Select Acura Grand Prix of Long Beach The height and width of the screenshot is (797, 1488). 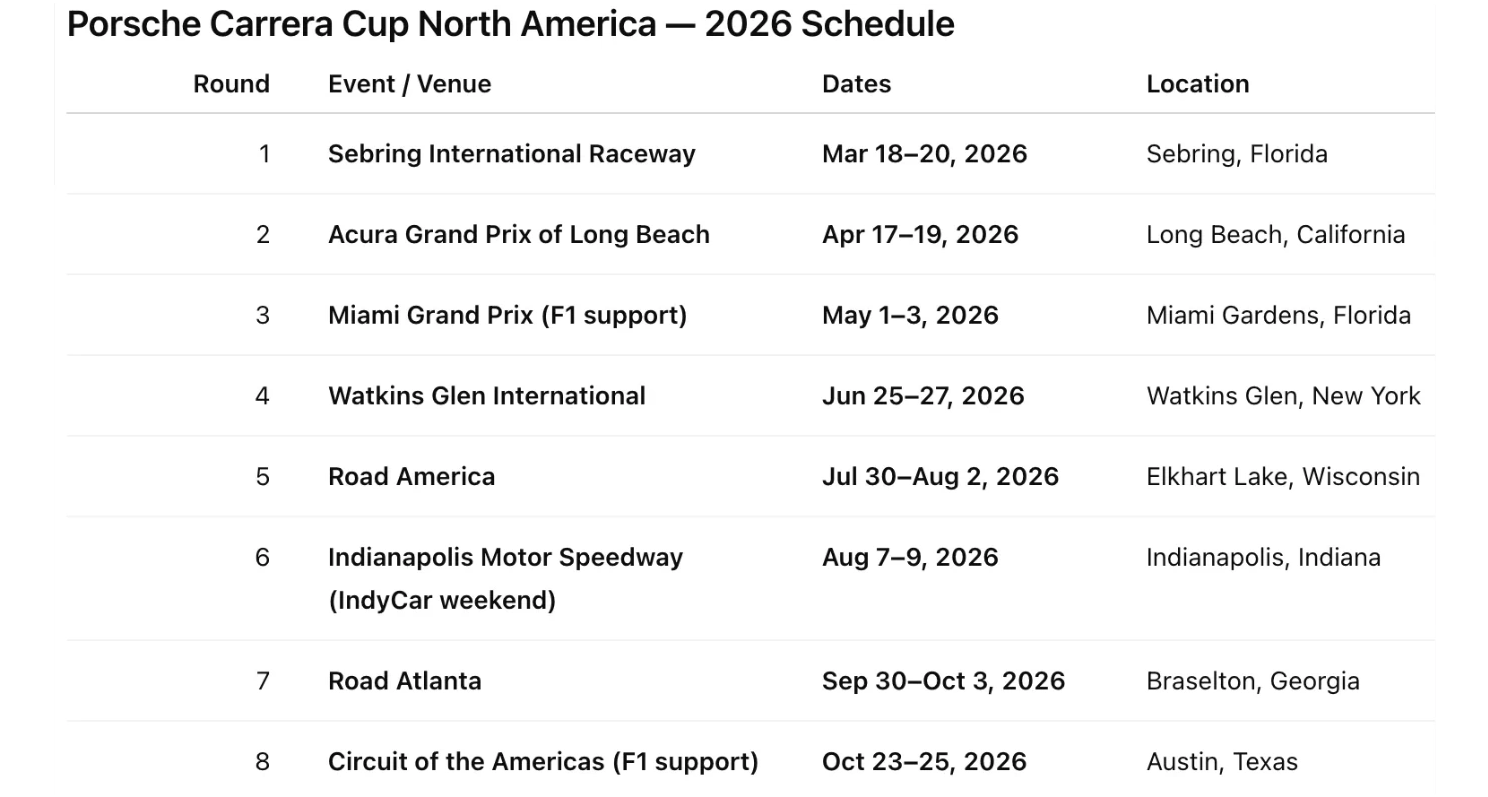tap(518, 235)
